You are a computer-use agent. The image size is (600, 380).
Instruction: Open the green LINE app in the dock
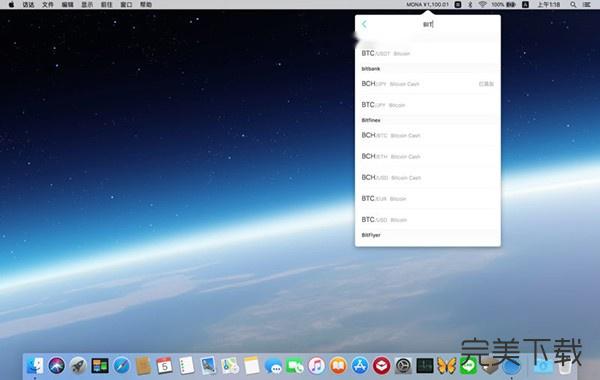click(468, 365)
